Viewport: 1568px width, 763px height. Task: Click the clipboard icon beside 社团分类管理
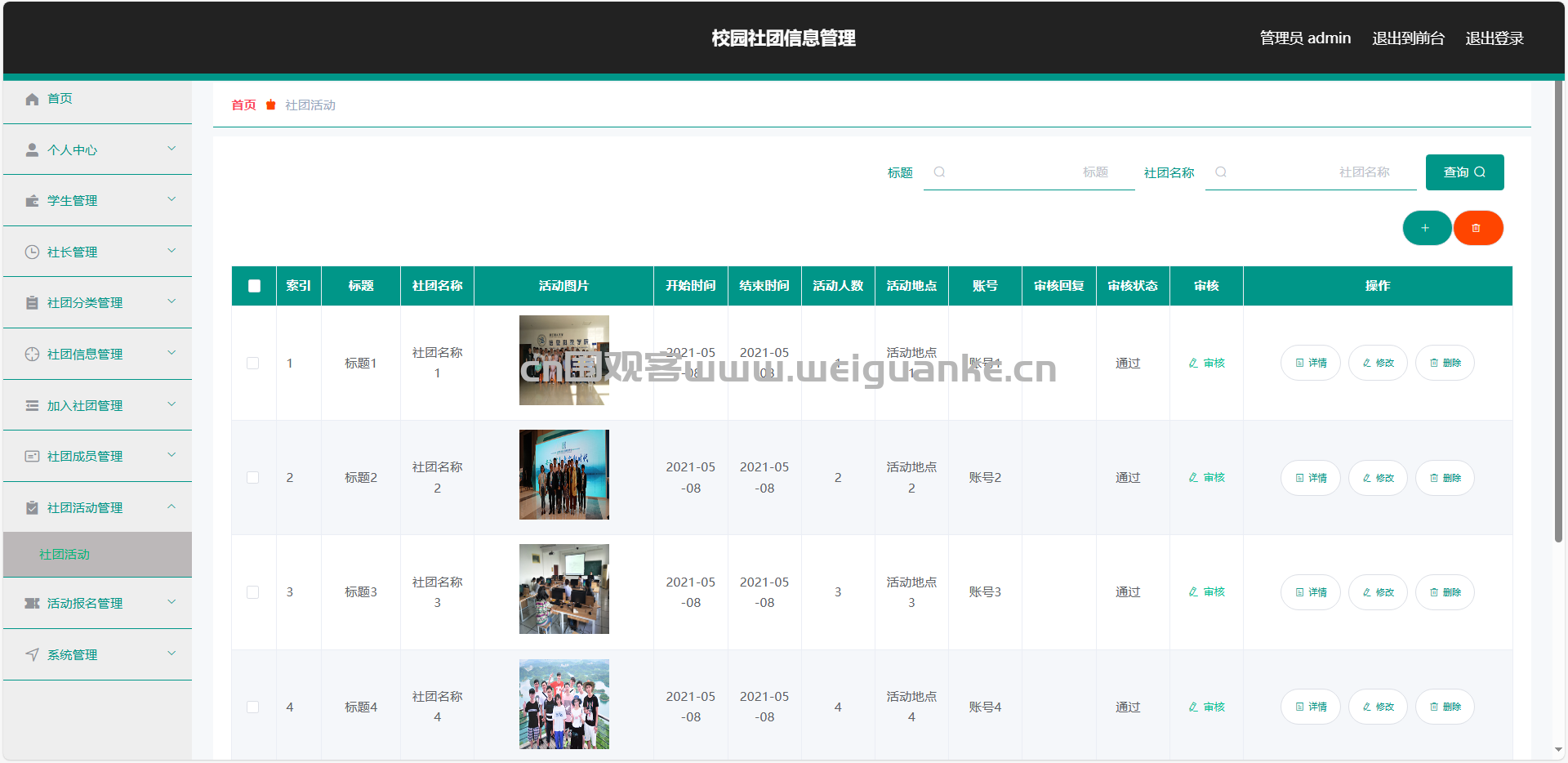(x=32, y=303)
